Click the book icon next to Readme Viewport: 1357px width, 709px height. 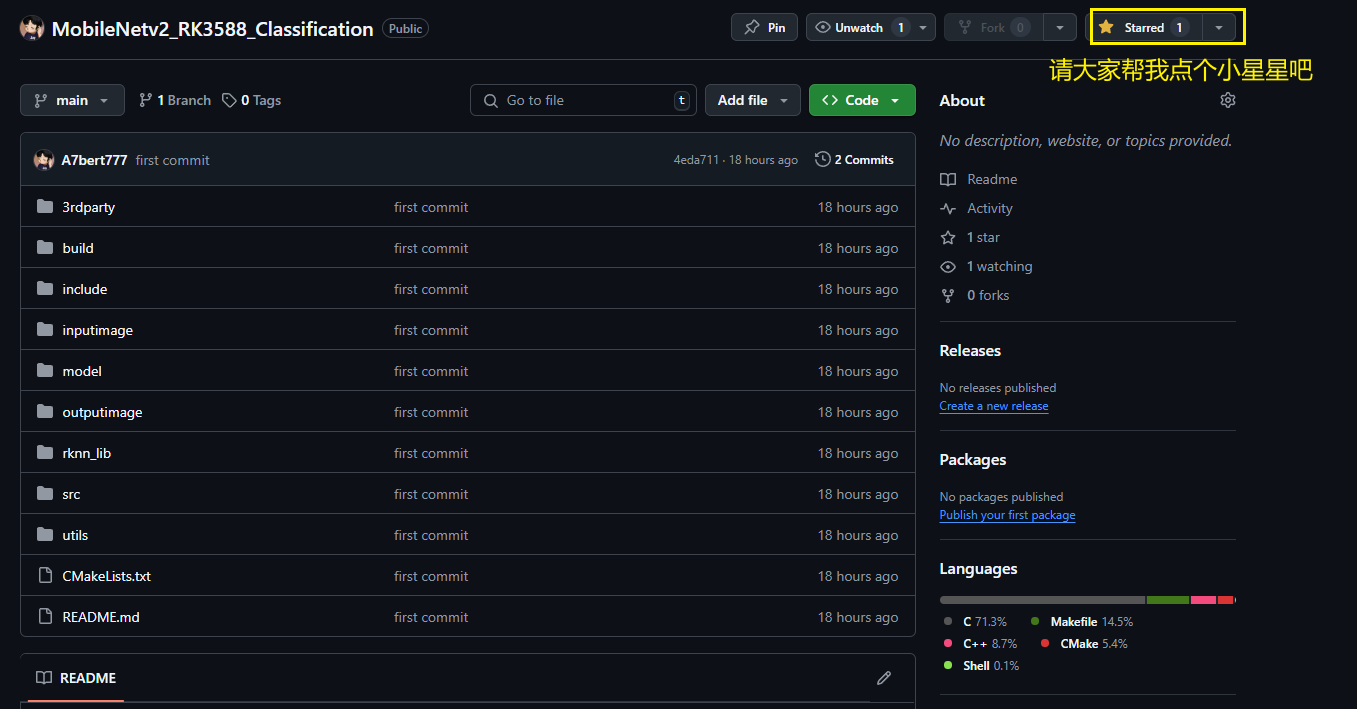[x=948, y=180]
